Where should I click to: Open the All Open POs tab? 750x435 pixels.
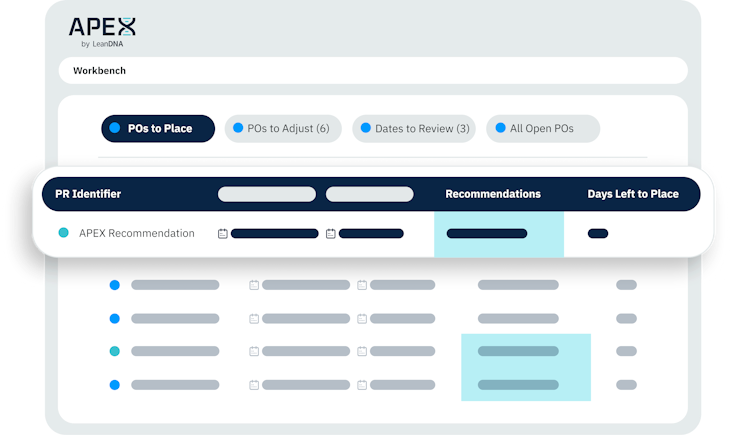click(x=543, y=128)
